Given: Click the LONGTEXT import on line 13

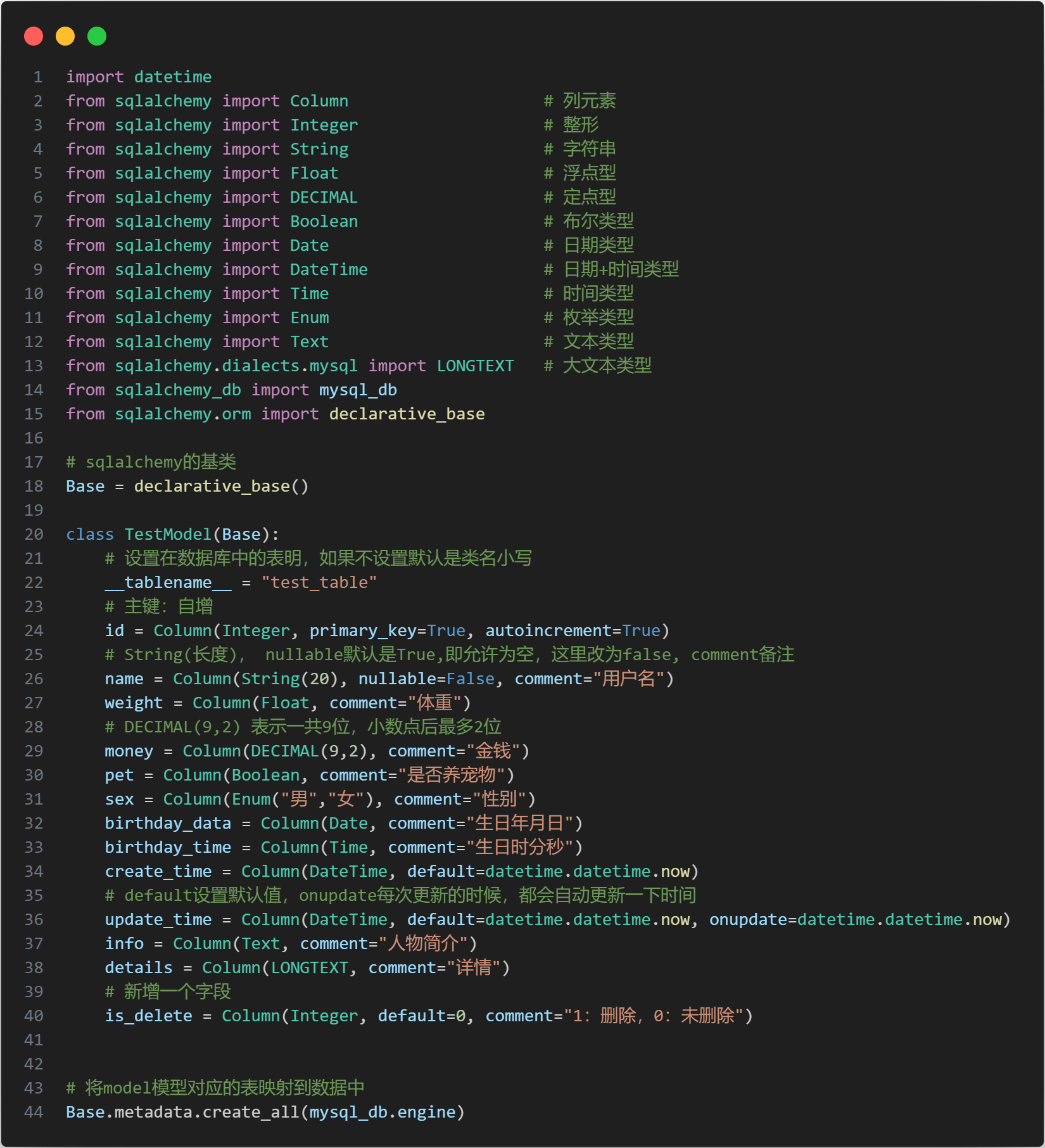Looking at the screenshot, I should [475, 366].
